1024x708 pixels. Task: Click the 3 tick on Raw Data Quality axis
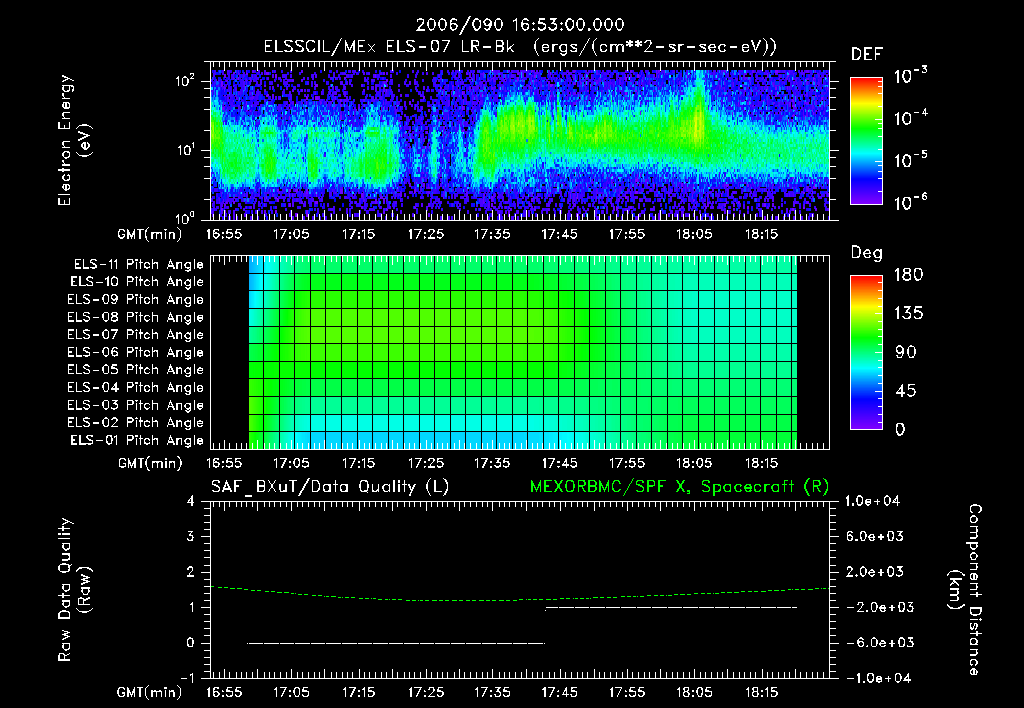(x=191, y=536)
